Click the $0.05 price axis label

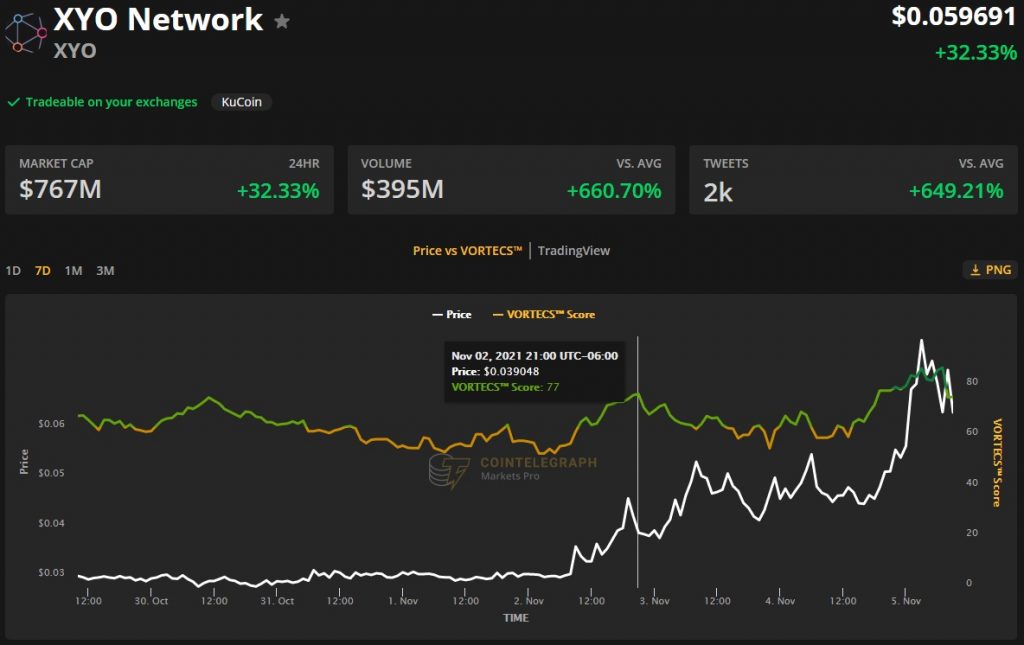click(52, 473)
